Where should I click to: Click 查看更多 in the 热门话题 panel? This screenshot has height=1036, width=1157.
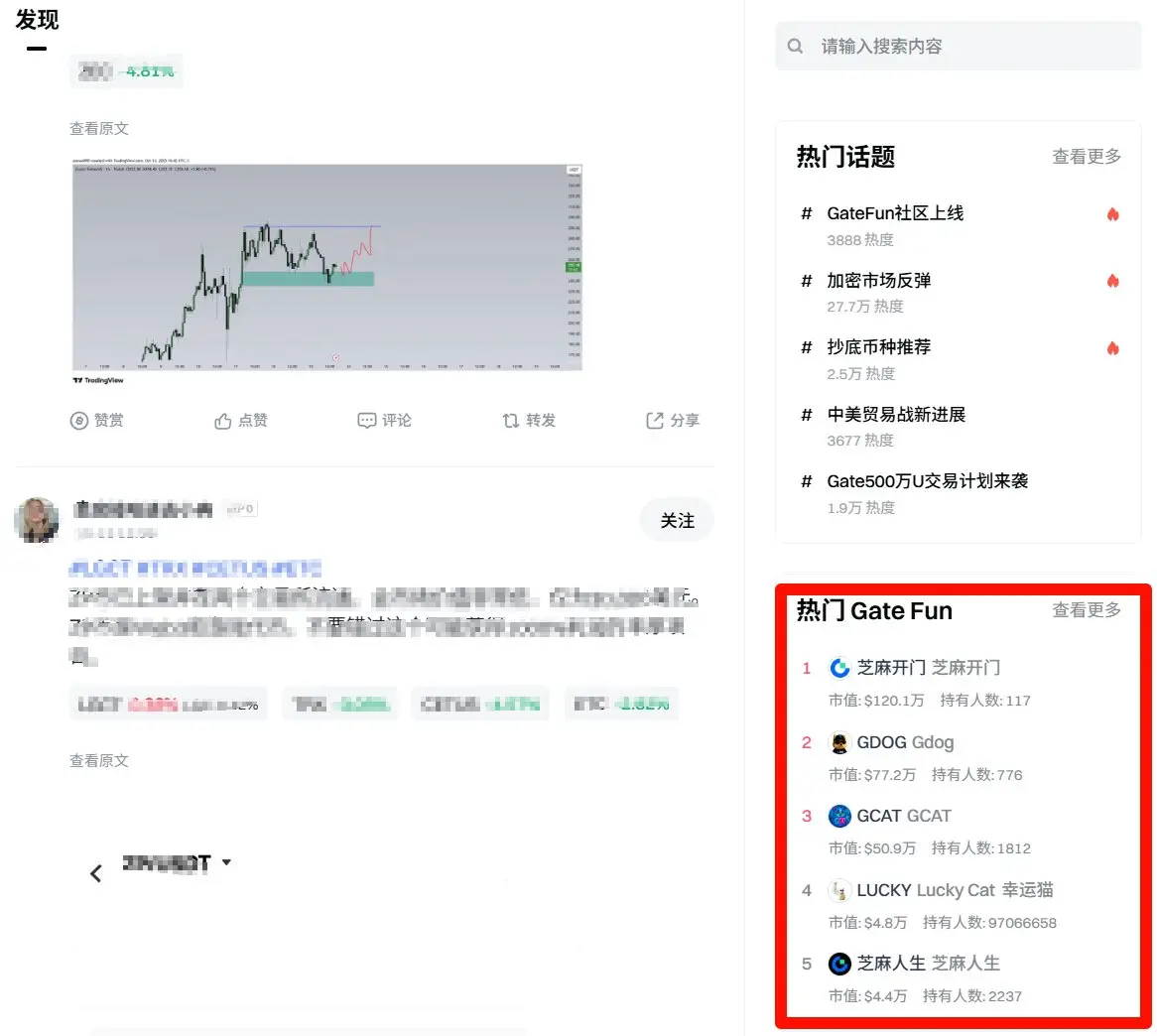pyautogui.click(x=1087, y=157)
